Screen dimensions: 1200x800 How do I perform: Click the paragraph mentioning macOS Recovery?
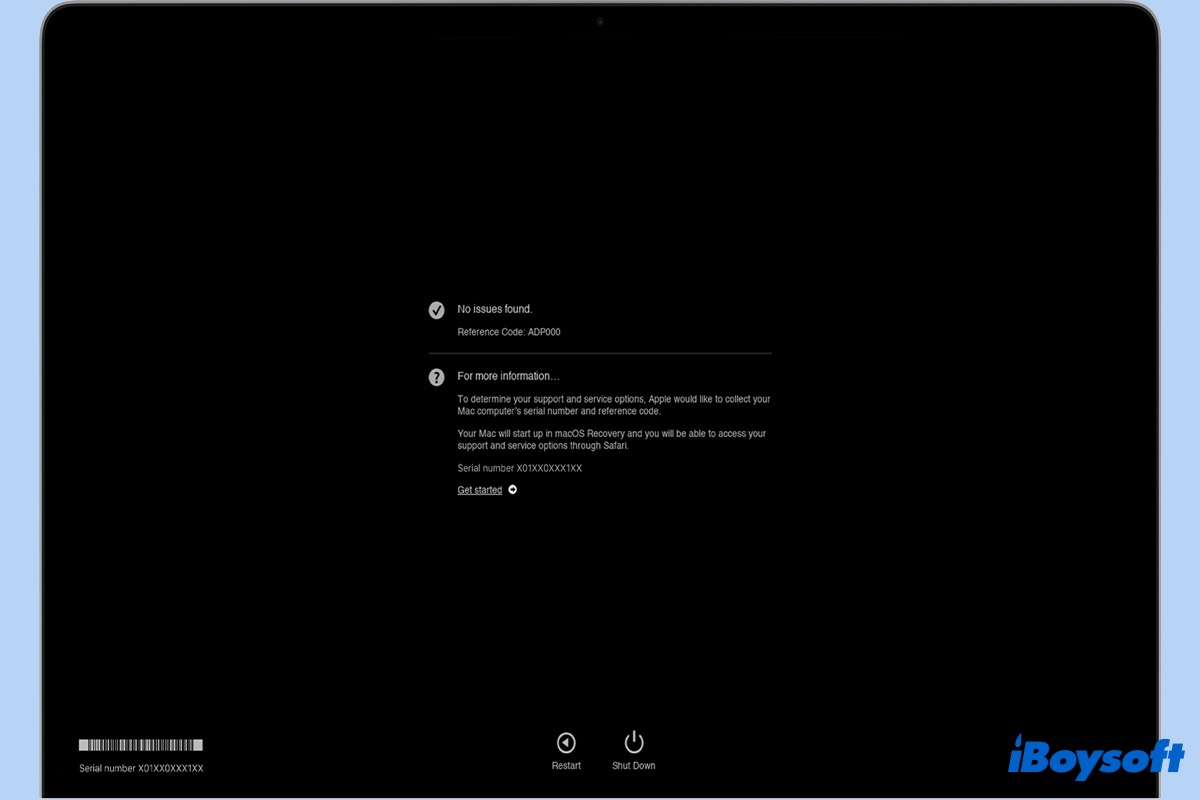tap(611, 440)
